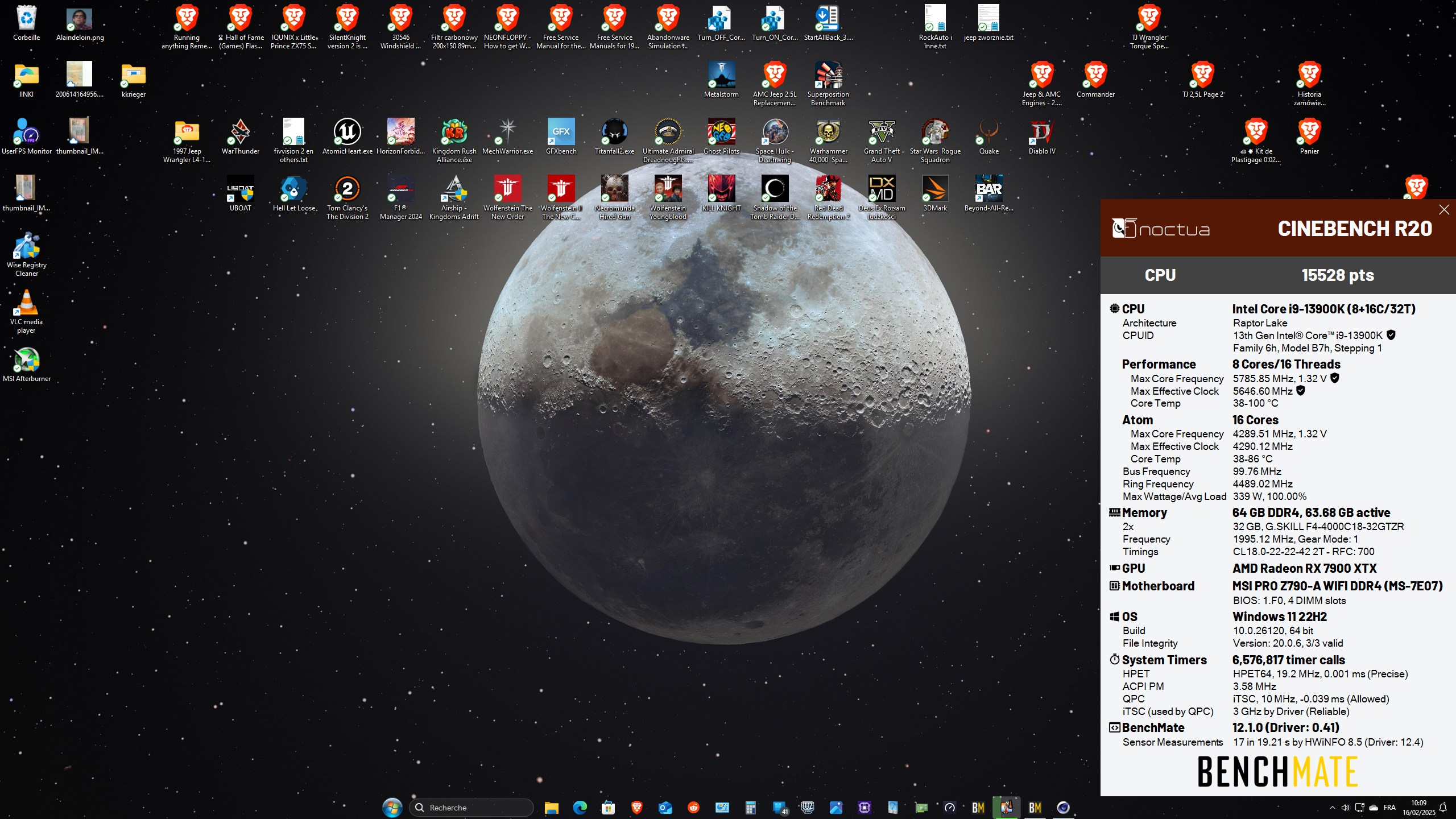Open StartAllBack_3... installer icon
Image resolution: width=1456 pixels, height=819 pixels.
point(829,24)
